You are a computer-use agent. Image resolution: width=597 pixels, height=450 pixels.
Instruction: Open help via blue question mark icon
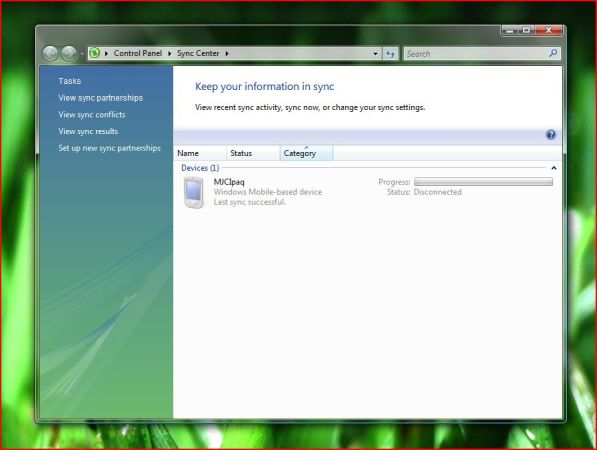click(x=551, y=134)
